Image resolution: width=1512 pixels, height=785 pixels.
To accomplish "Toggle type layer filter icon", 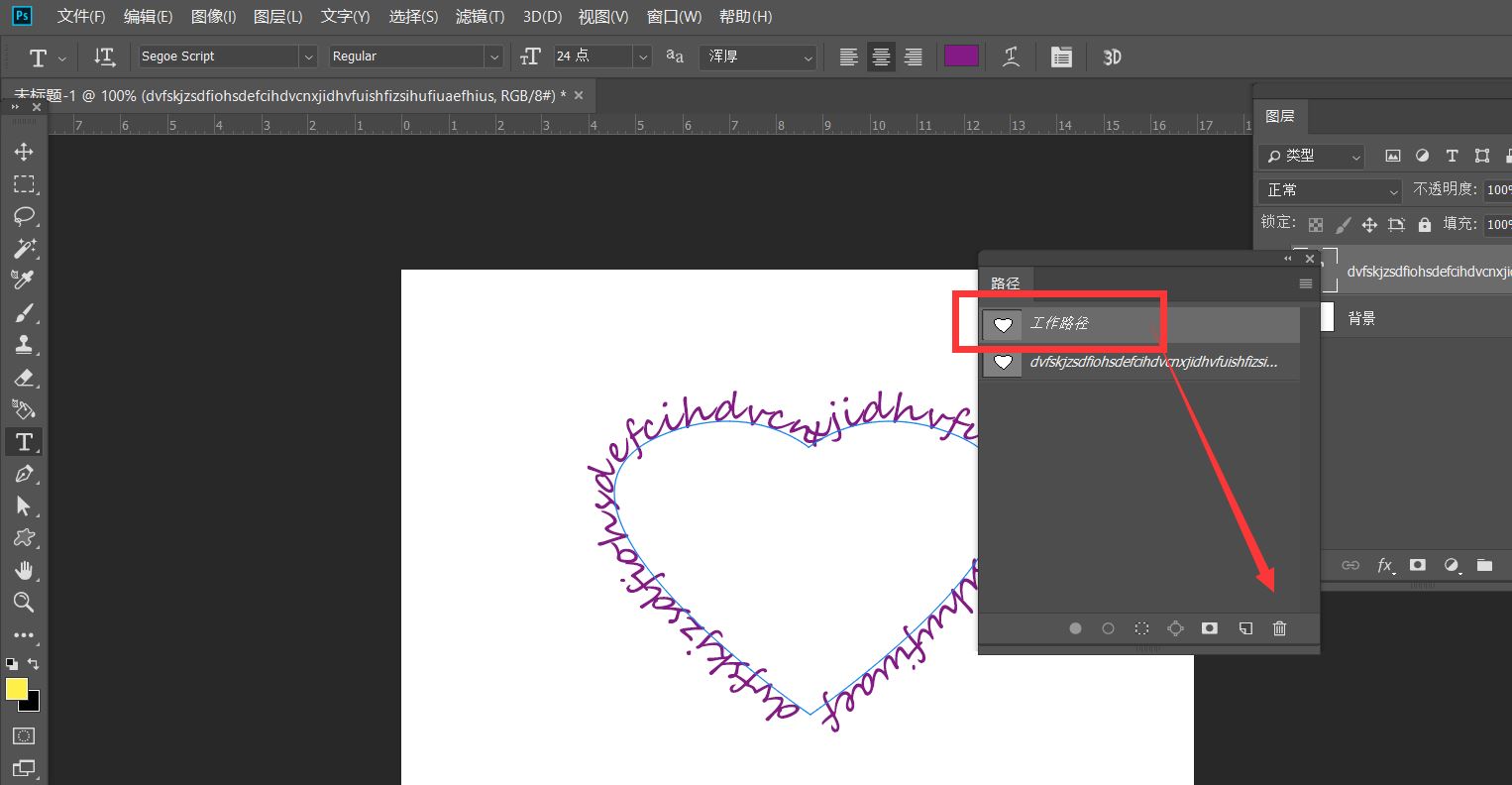I will [1452, 156].
